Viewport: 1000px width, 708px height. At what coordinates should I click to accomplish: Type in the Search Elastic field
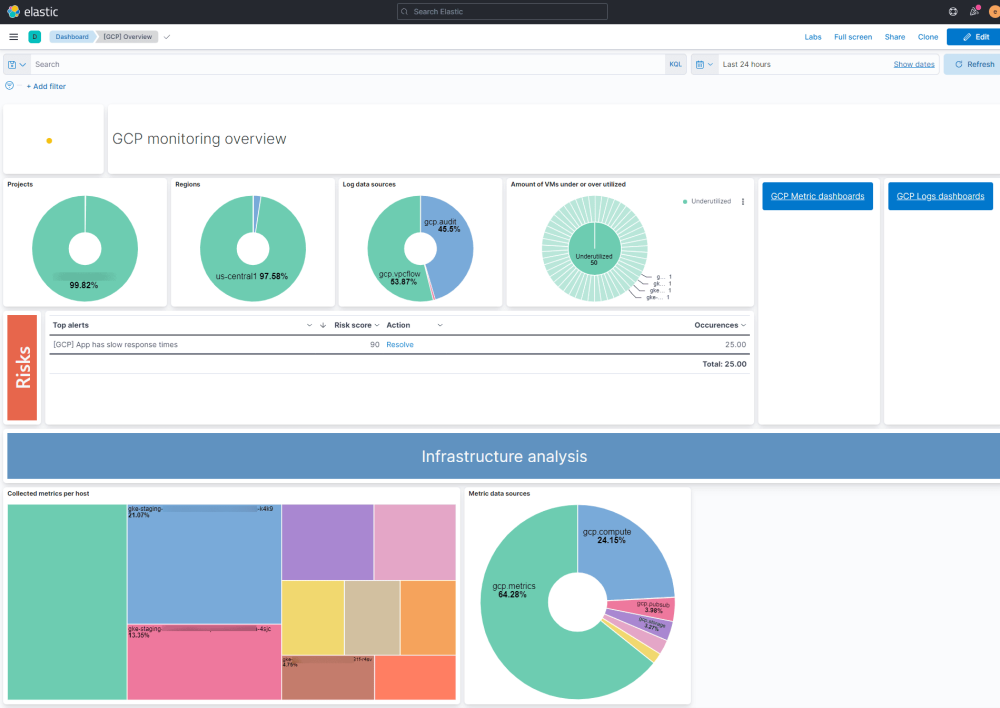click(500, 11)
